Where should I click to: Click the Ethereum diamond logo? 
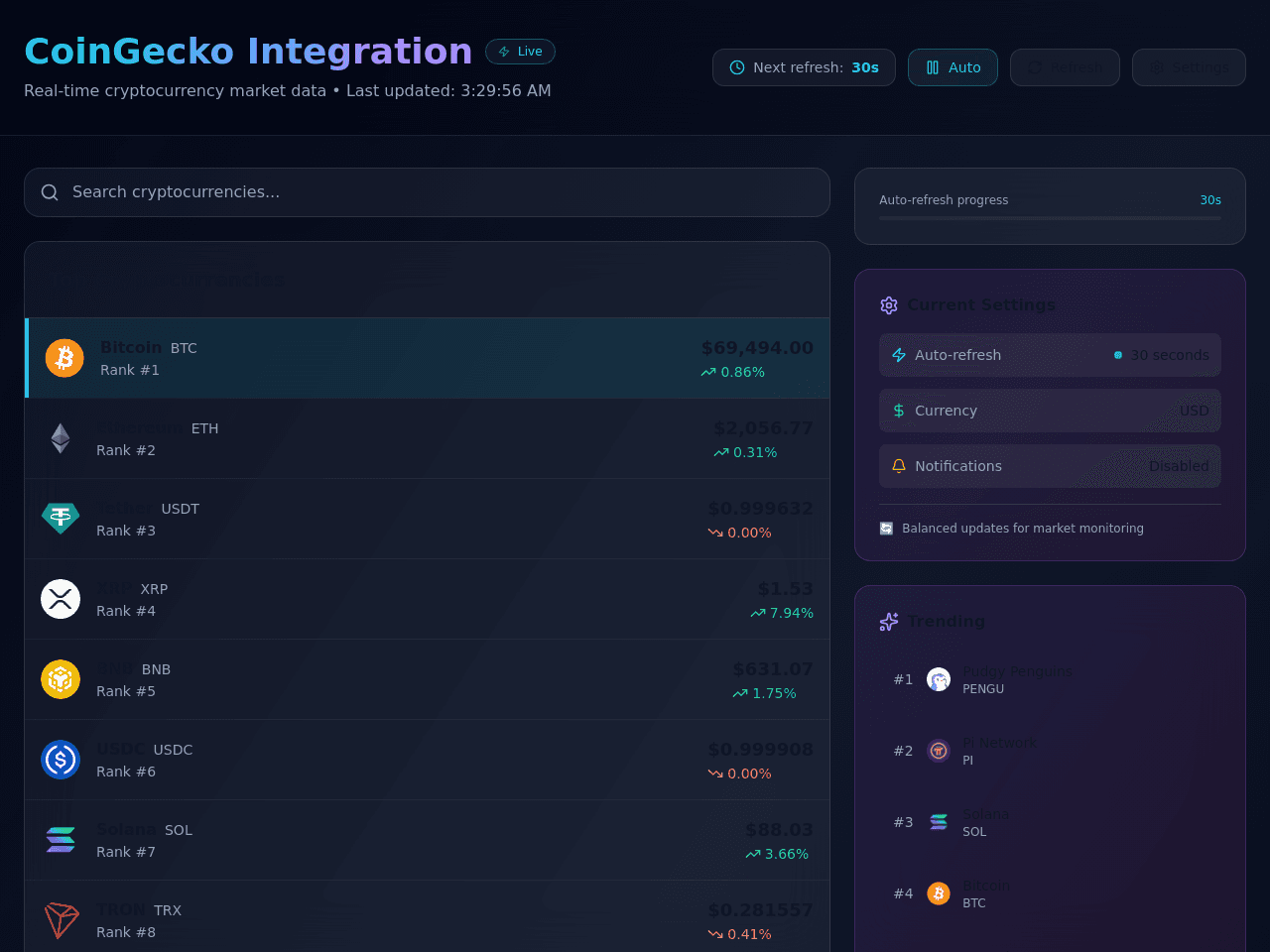[x=61, y=438]
